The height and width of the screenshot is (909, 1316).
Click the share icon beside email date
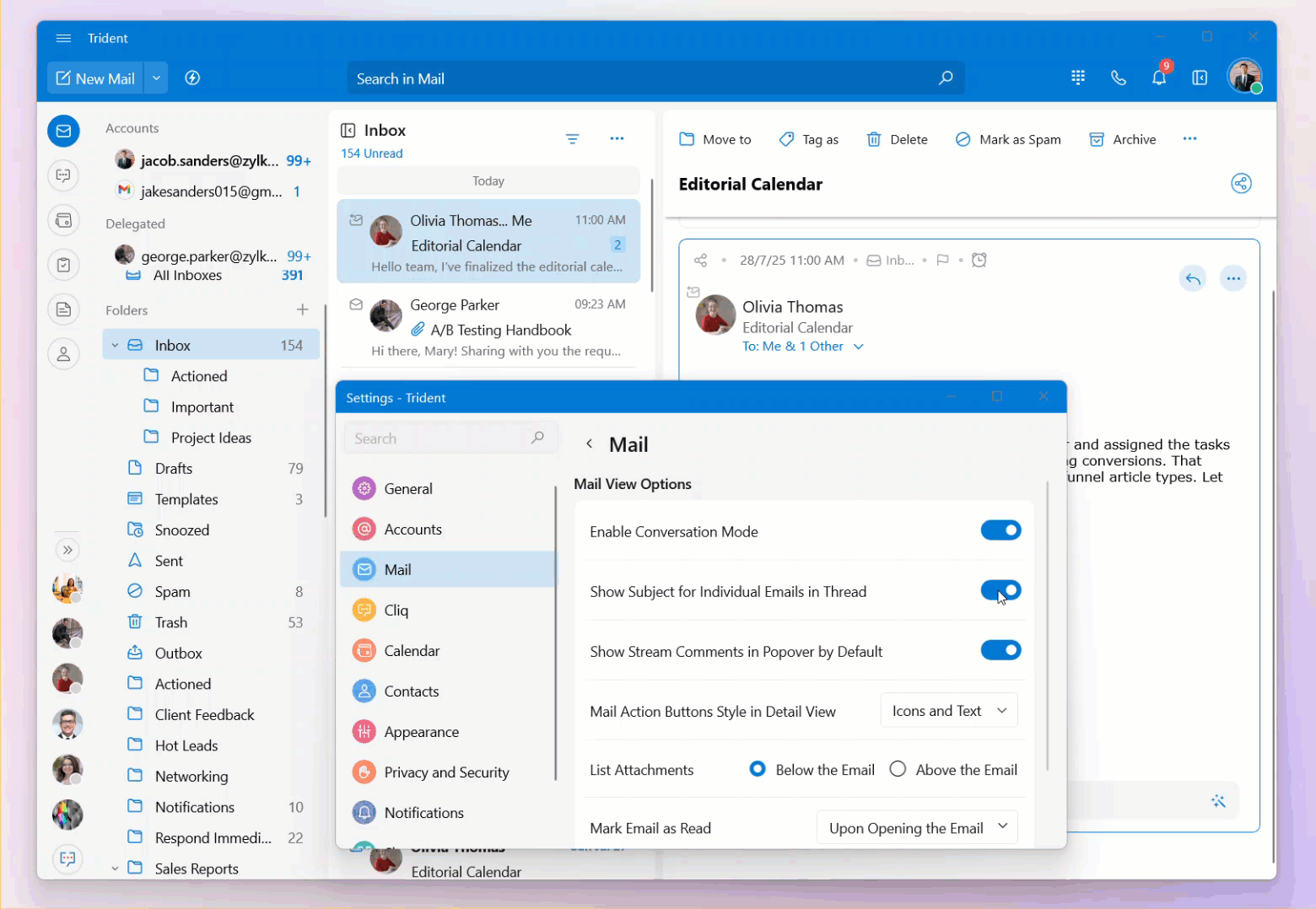click(700, 261)
